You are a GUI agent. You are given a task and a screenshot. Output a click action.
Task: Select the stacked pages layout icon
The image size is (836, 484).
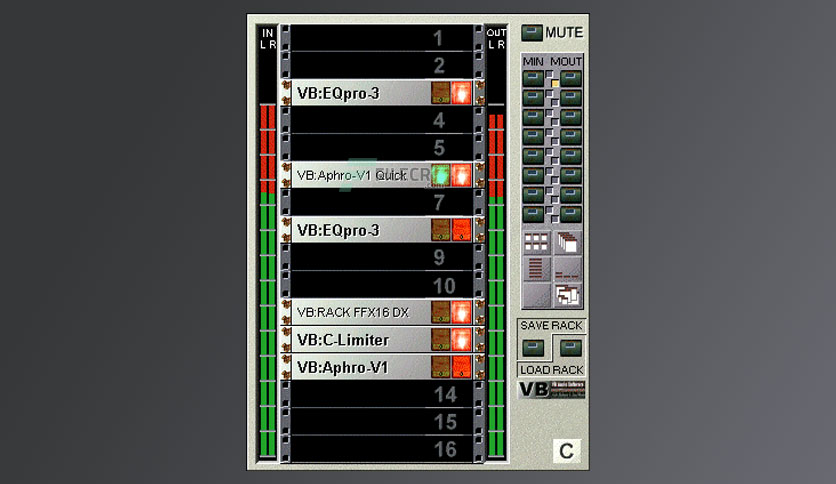coord(567,243)
